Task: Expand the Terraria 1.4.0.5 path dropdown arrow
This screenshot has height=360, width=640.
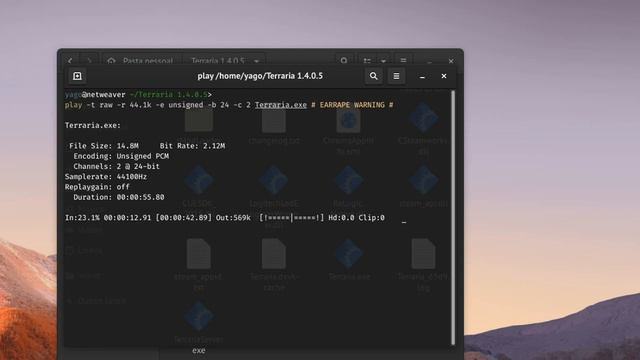Action: click(x=256, y=61)
